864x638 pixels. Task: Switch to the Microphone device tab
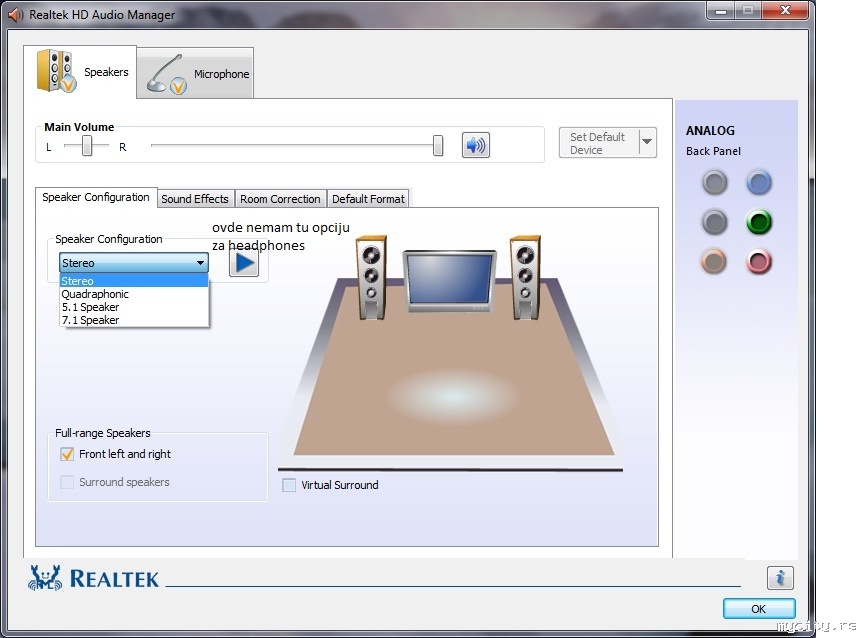click(x=196, y=73)
